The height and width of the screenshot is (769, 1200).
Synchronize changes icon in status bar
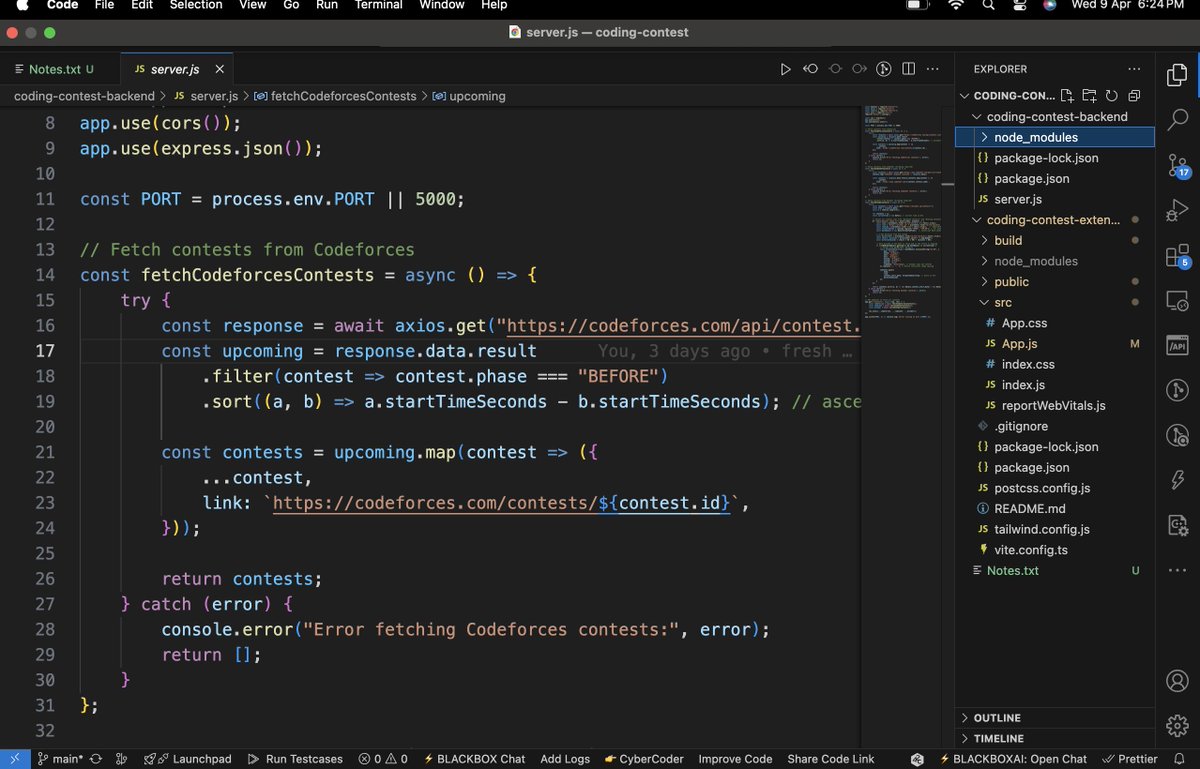pos(96,759)
